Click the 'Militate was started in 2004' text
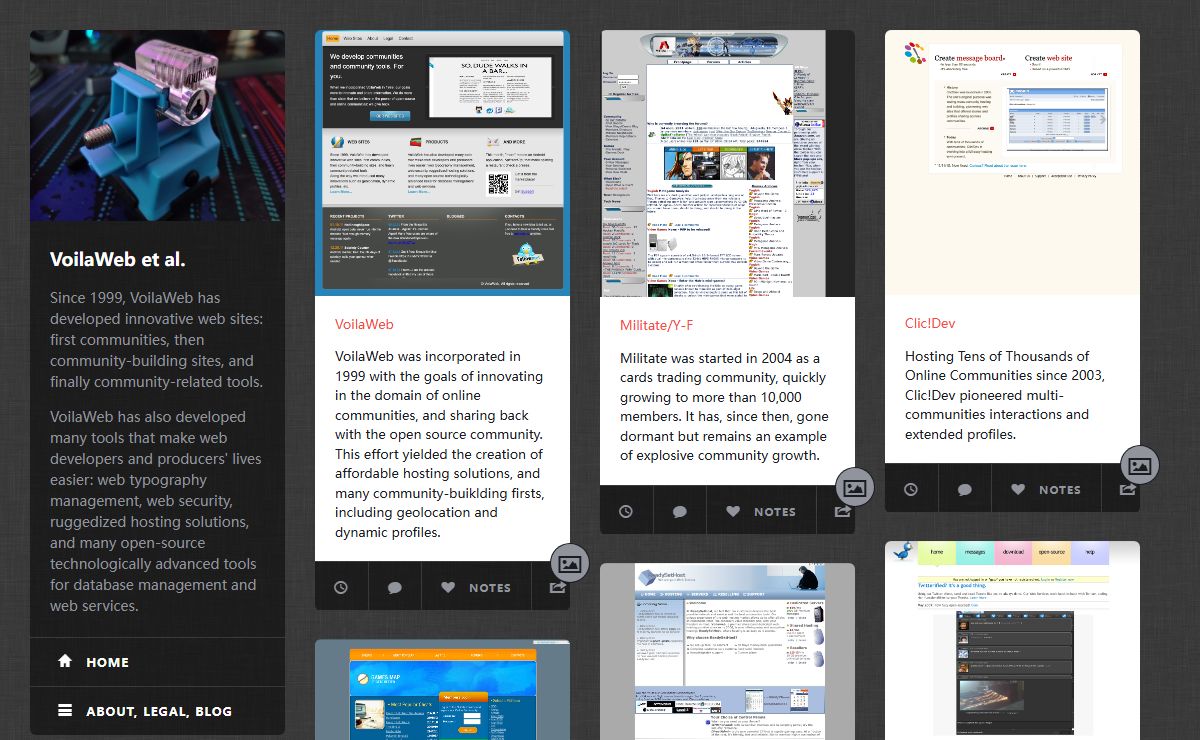Image resolution: width=1200 pixels, height=740 pixels. pos(724,406)
